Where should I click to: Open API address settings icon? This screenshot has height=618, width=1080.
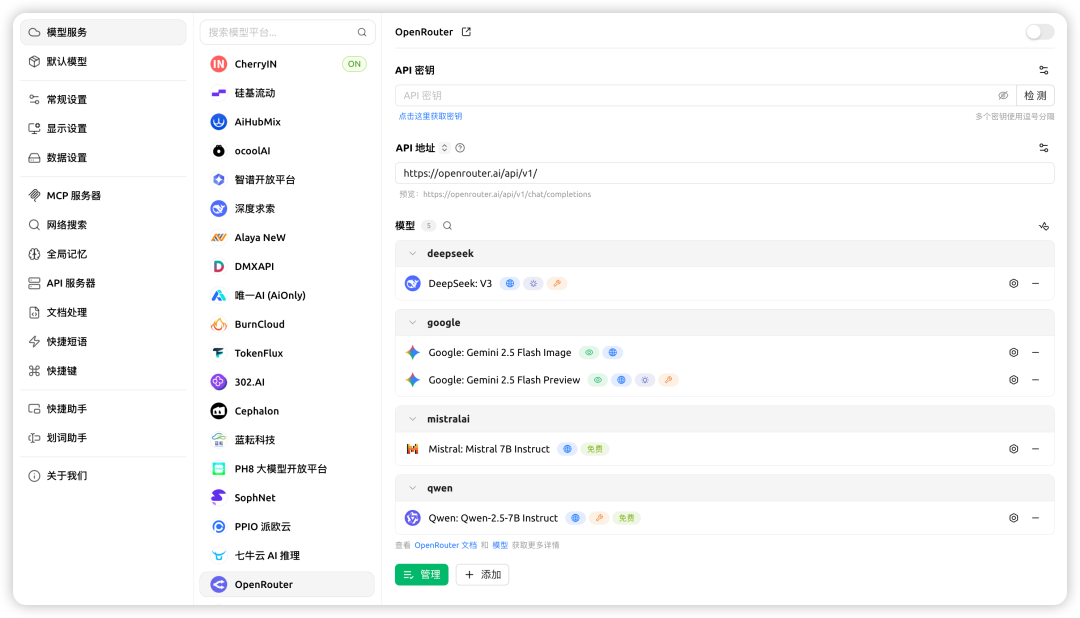(1043, 148)
